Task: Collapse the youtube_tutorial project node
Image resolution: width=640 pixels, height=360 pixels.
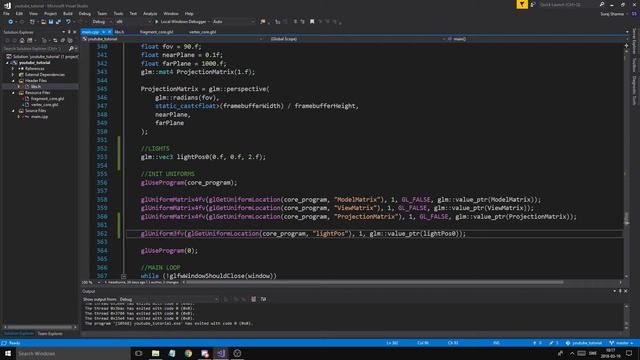Action: tap(7, 63)
